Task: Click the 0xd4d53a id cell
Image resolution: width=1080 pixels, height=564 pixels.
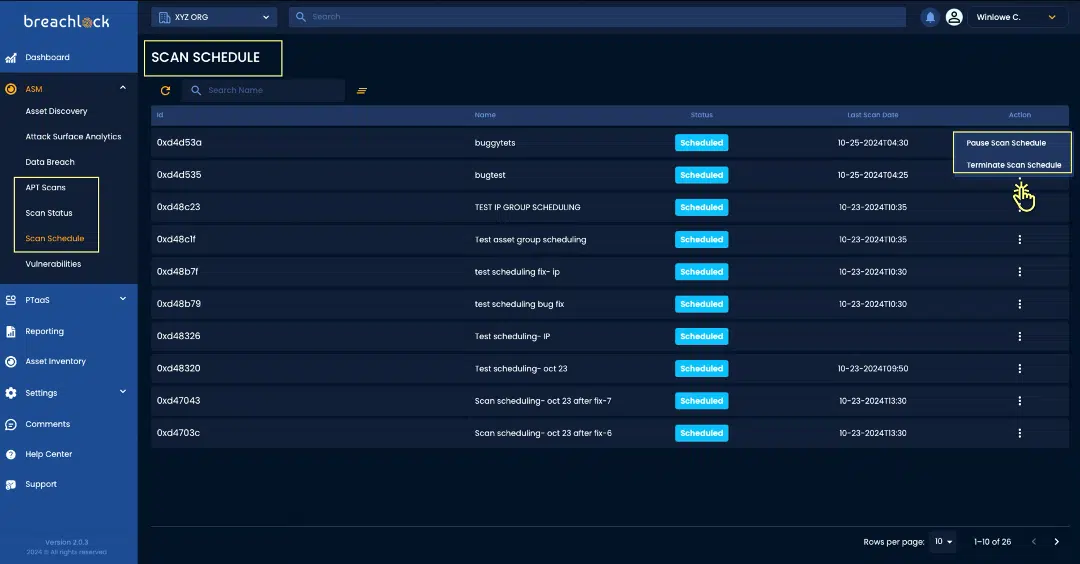Action: [x=179, y=143]
